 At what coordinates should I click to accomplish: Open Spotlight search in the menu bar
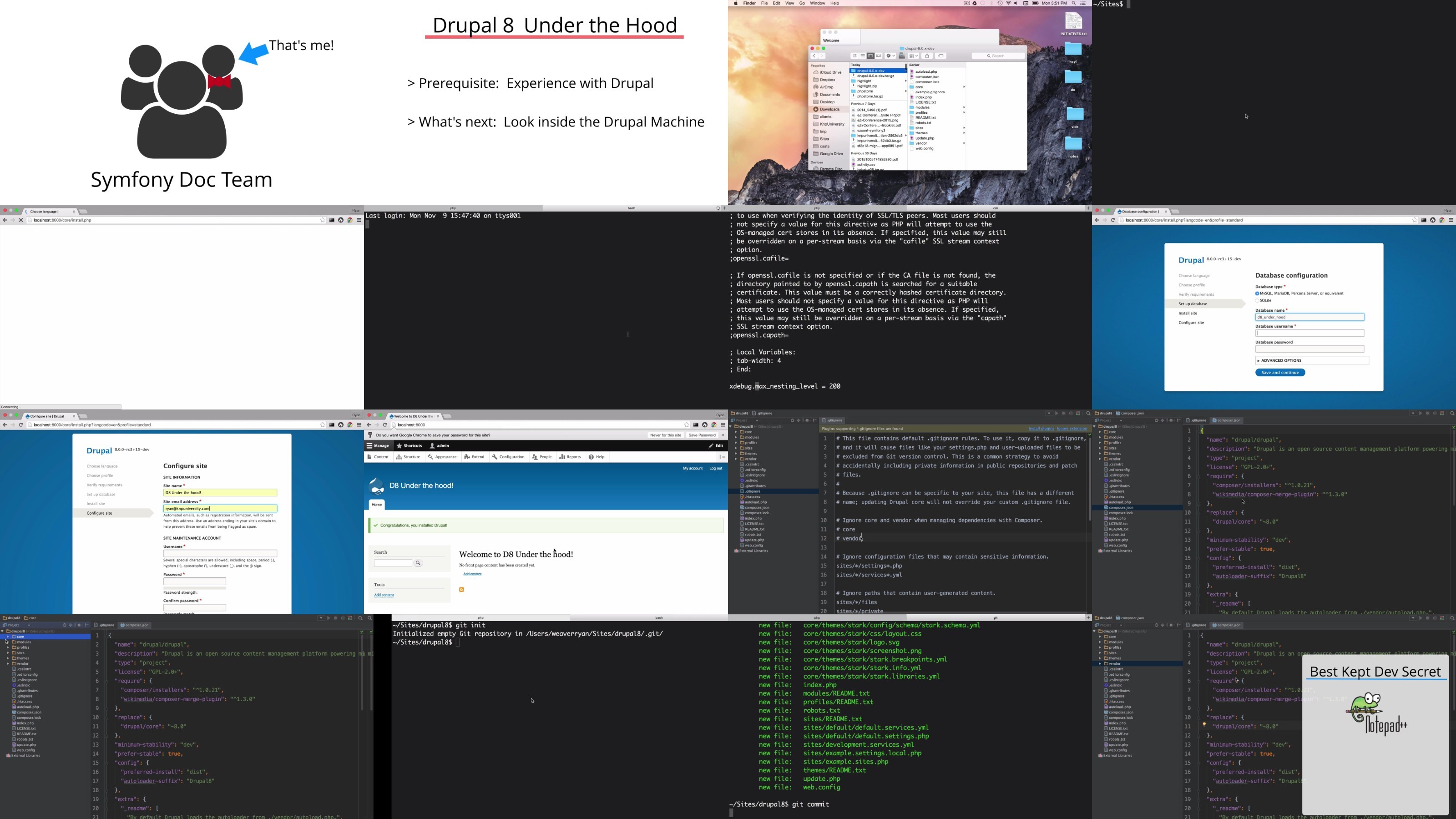tap(1073, 3)
